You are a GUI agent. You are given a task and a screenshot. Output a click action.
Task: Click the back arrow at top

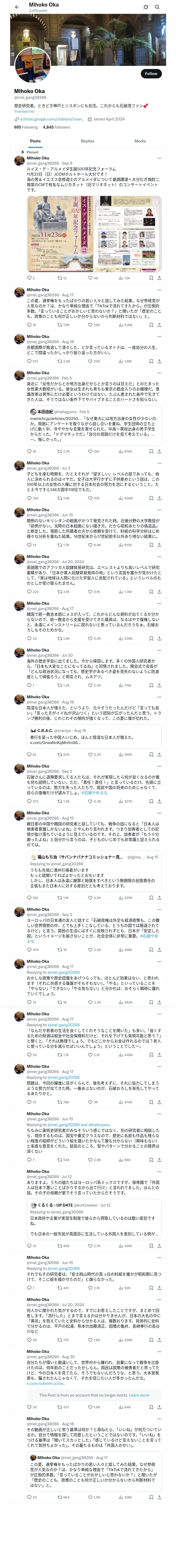[x=17, y=7]
